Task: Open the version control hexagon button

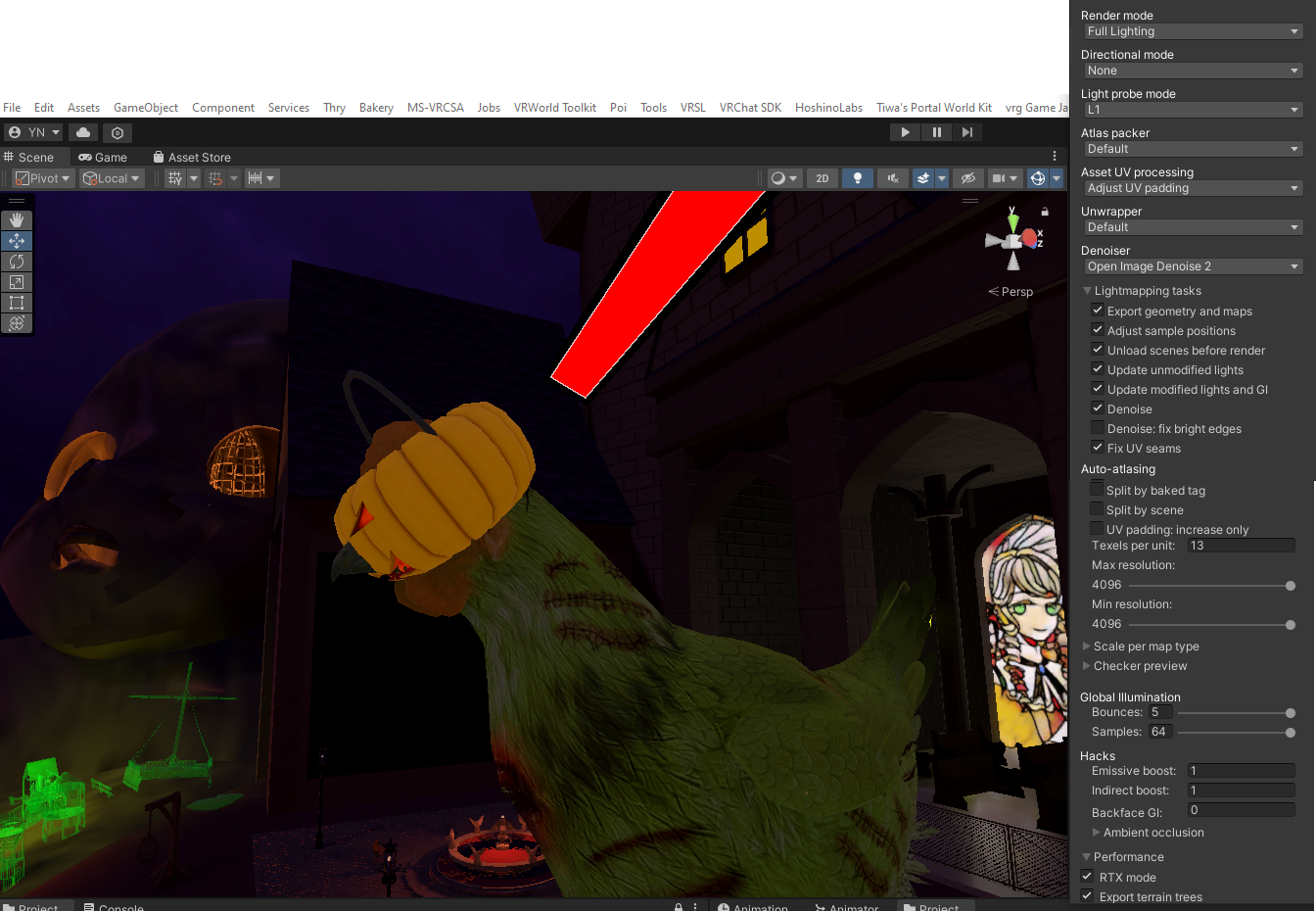Action: click(117, 132)
